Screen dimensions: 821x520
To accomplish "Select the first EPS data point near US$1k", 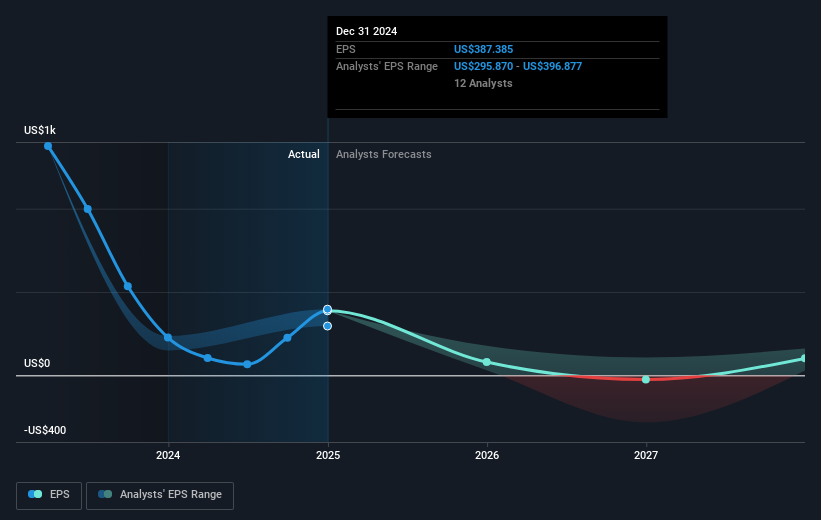I will [x=48, y=146].
